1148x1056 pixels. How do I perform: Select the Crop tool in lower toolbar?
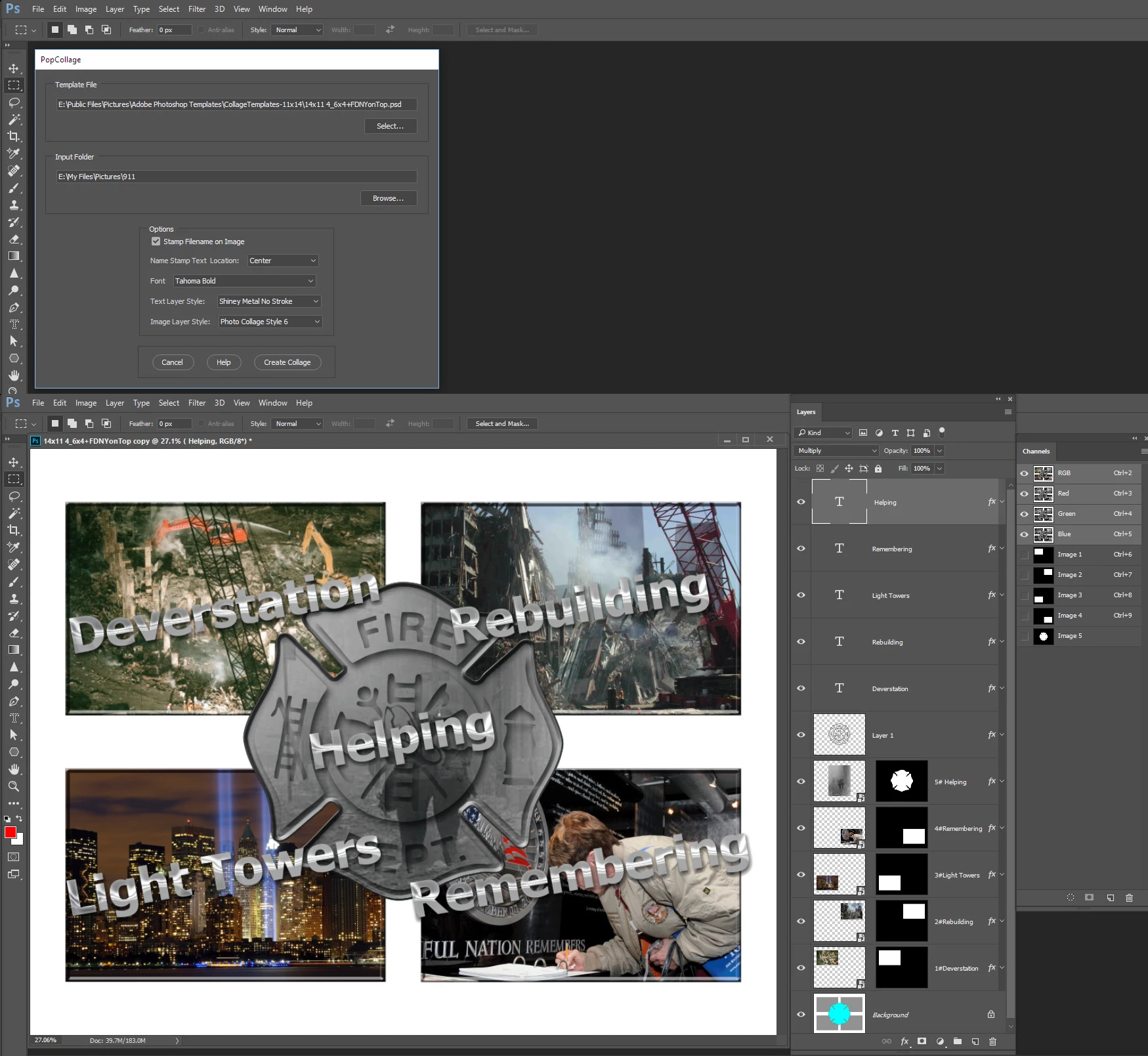pos(13,530)
